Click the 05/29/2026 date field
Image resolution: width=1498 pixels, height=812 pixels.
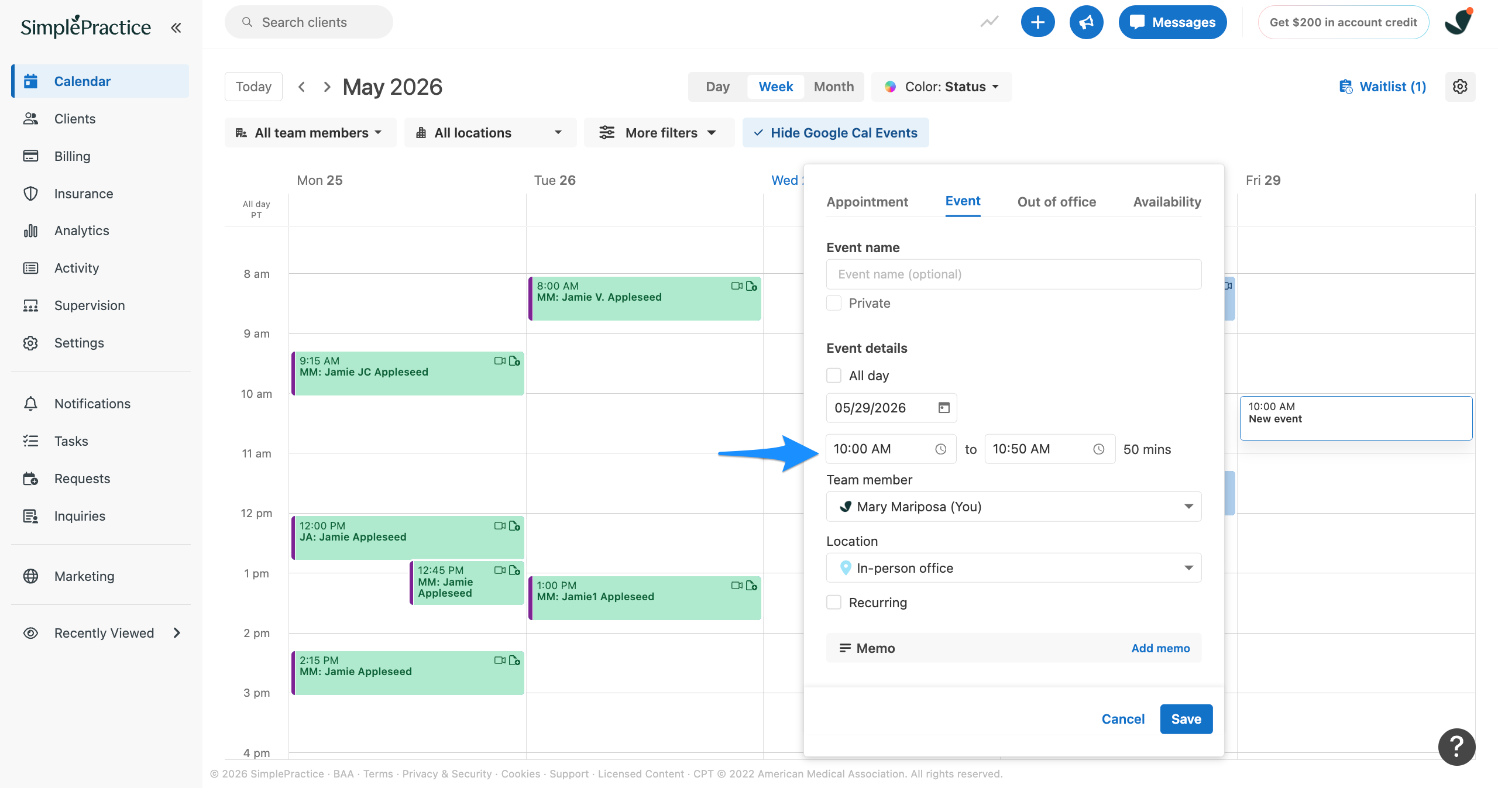tap(891, 408)
